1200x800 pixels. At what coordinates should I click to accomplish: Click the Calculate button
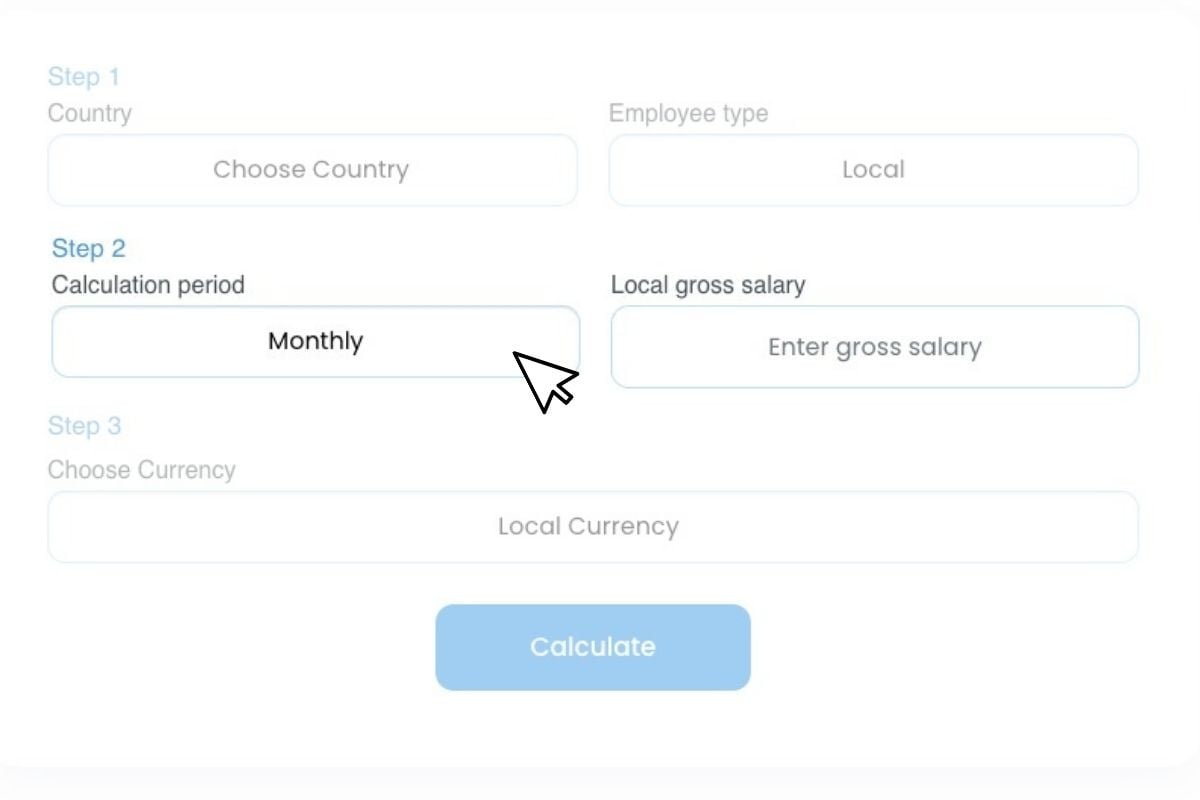[592, 646]
